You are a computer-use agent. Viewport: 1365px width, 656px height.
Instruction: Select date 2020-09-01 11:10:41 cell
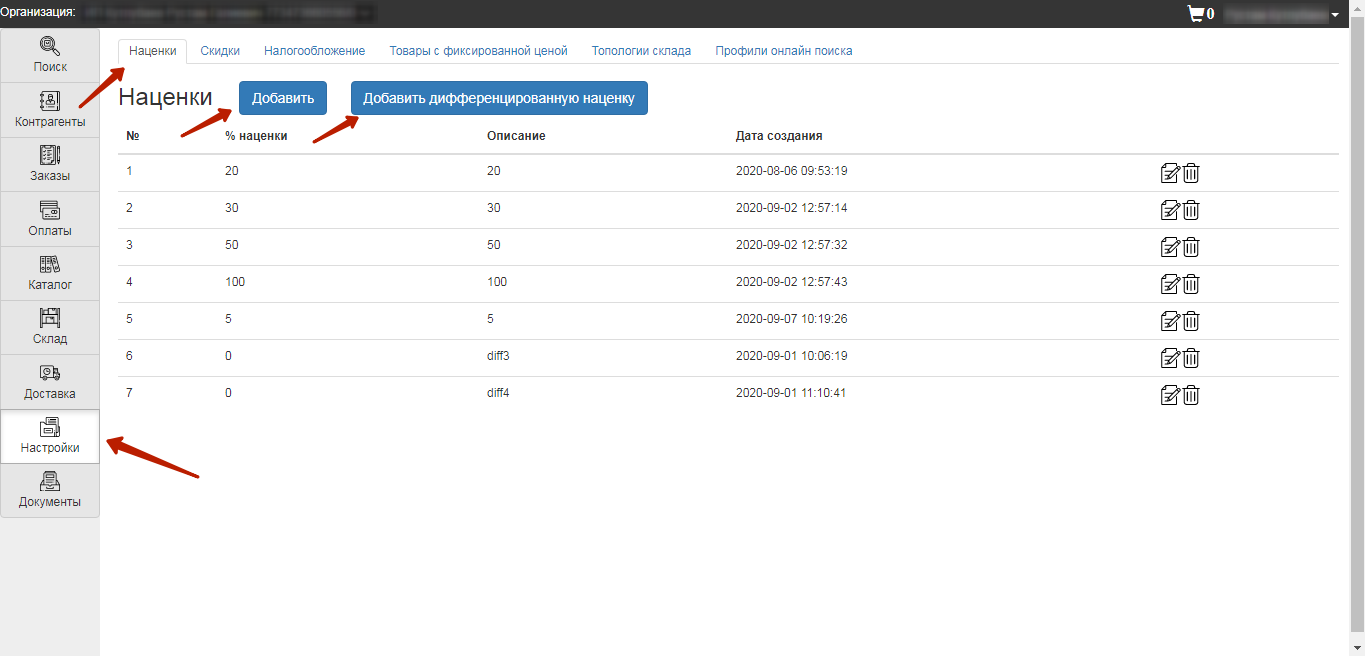coord(792,393)
